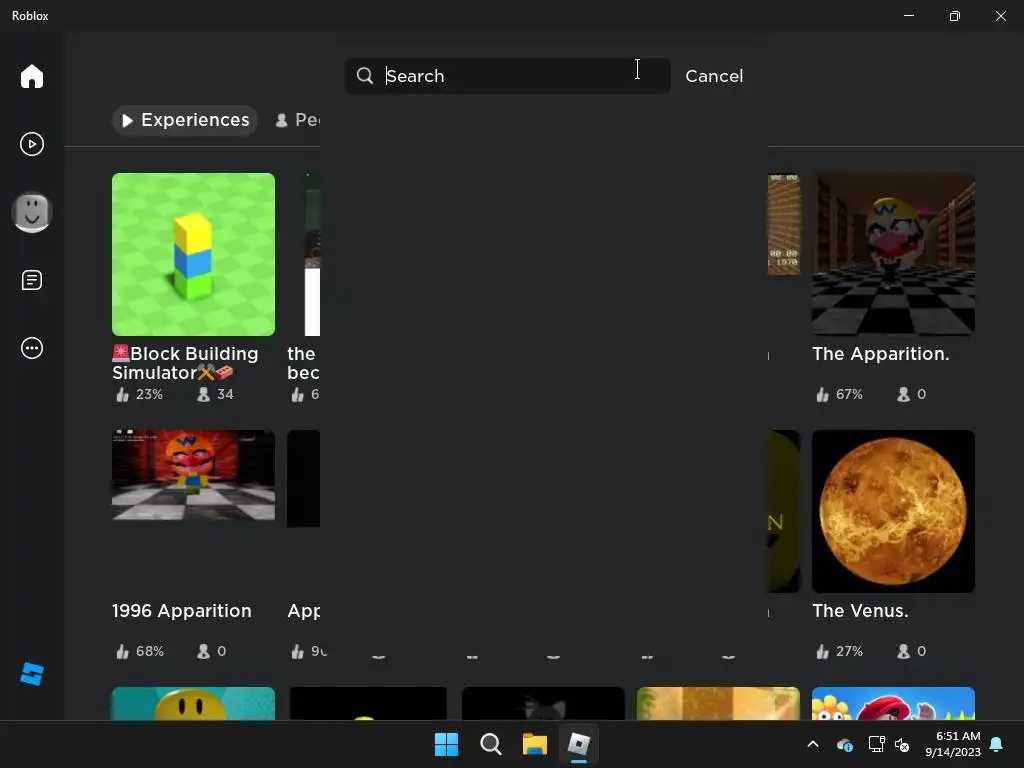Screen dimensions: 1024x768
Task: Switch to the People filter tab
Action: click(x=297, y=120)
